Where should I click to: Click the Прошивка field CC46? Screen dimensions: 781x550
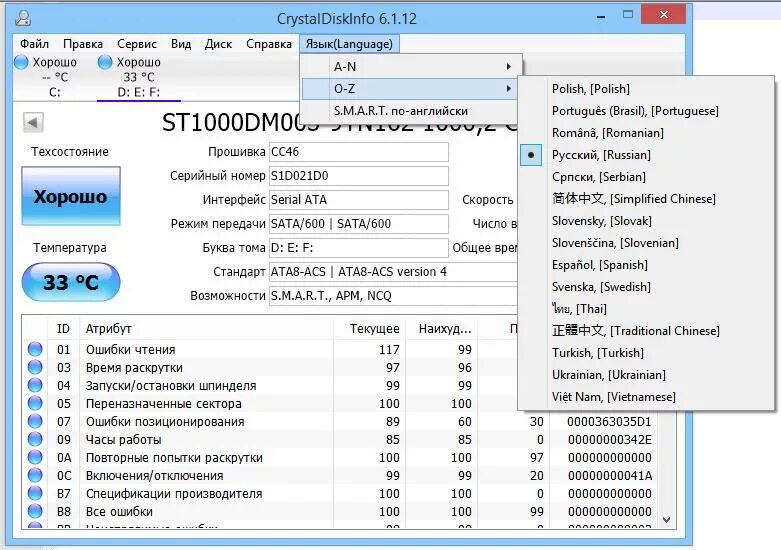click(359, 152)
